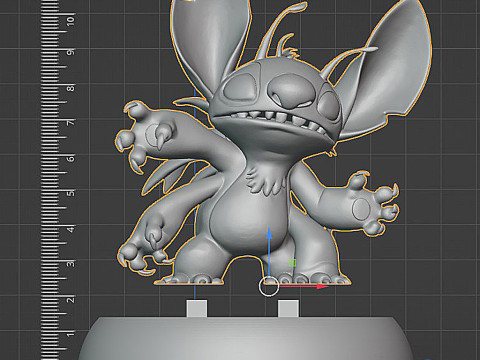Viewport: 480px width, 360px height.
Task: Select the right rectangular peg on the base
Action: pyautogui.click(x=288, y=308)
